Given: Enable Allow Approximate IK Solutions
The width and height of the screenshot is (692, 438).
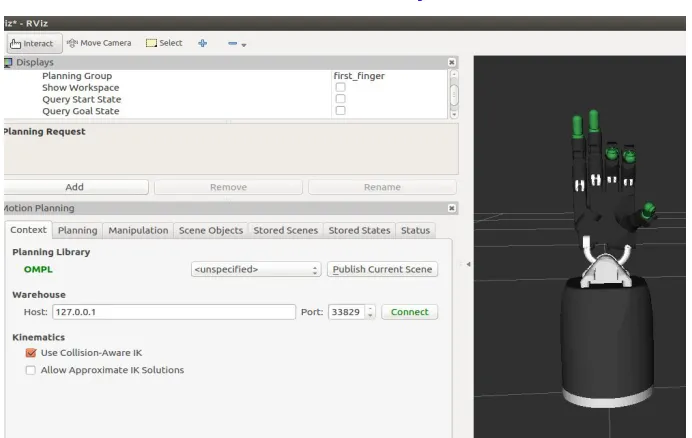Looking at the screenshot, I should (30, 370).
